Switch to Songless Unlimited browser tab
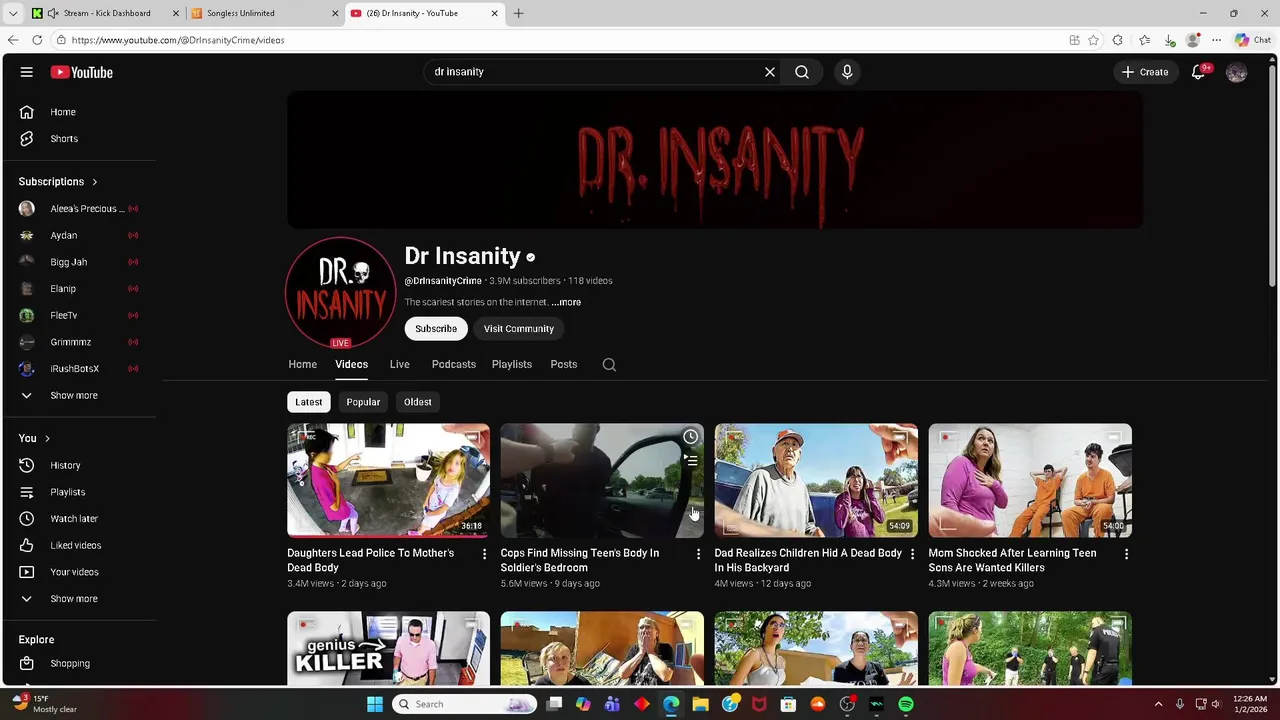This screenshot has width=1280, height=720. coord(265,13)
